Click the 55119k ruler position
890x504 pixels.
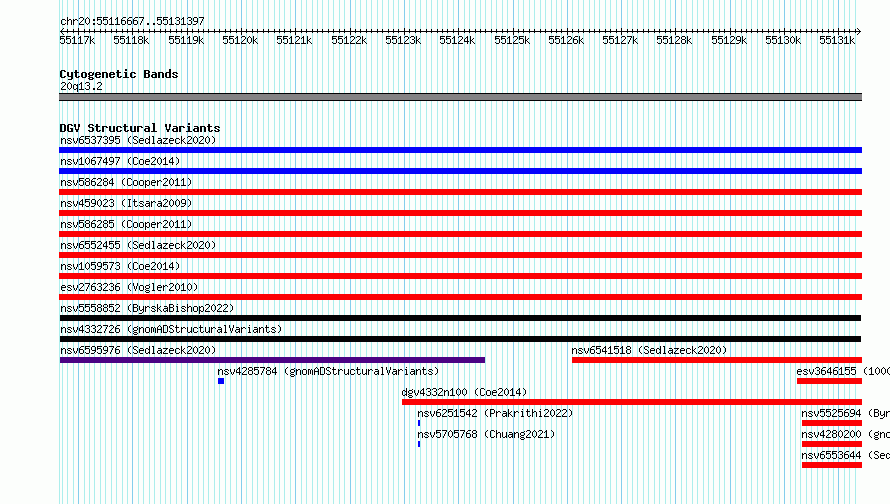point(186,40)
